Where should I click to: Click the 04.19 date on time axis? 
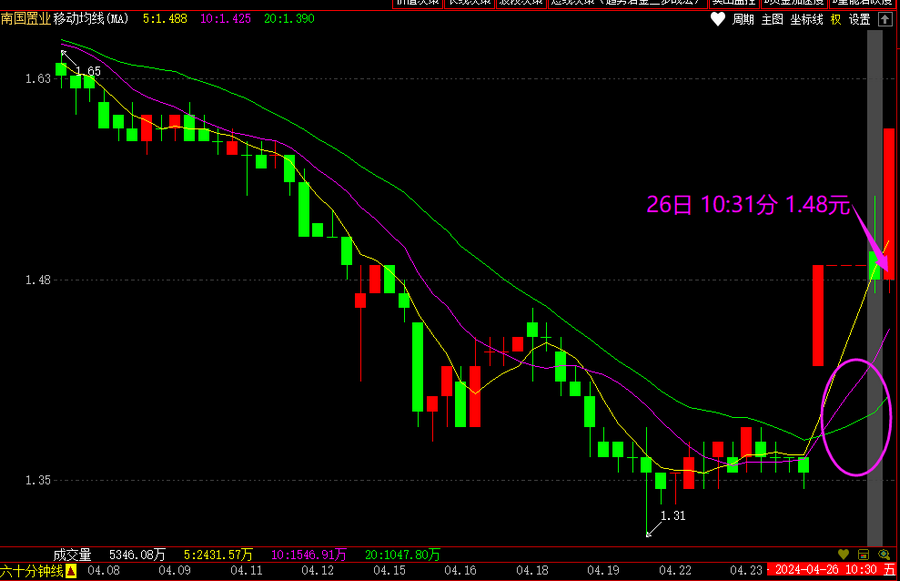(603, 571)
